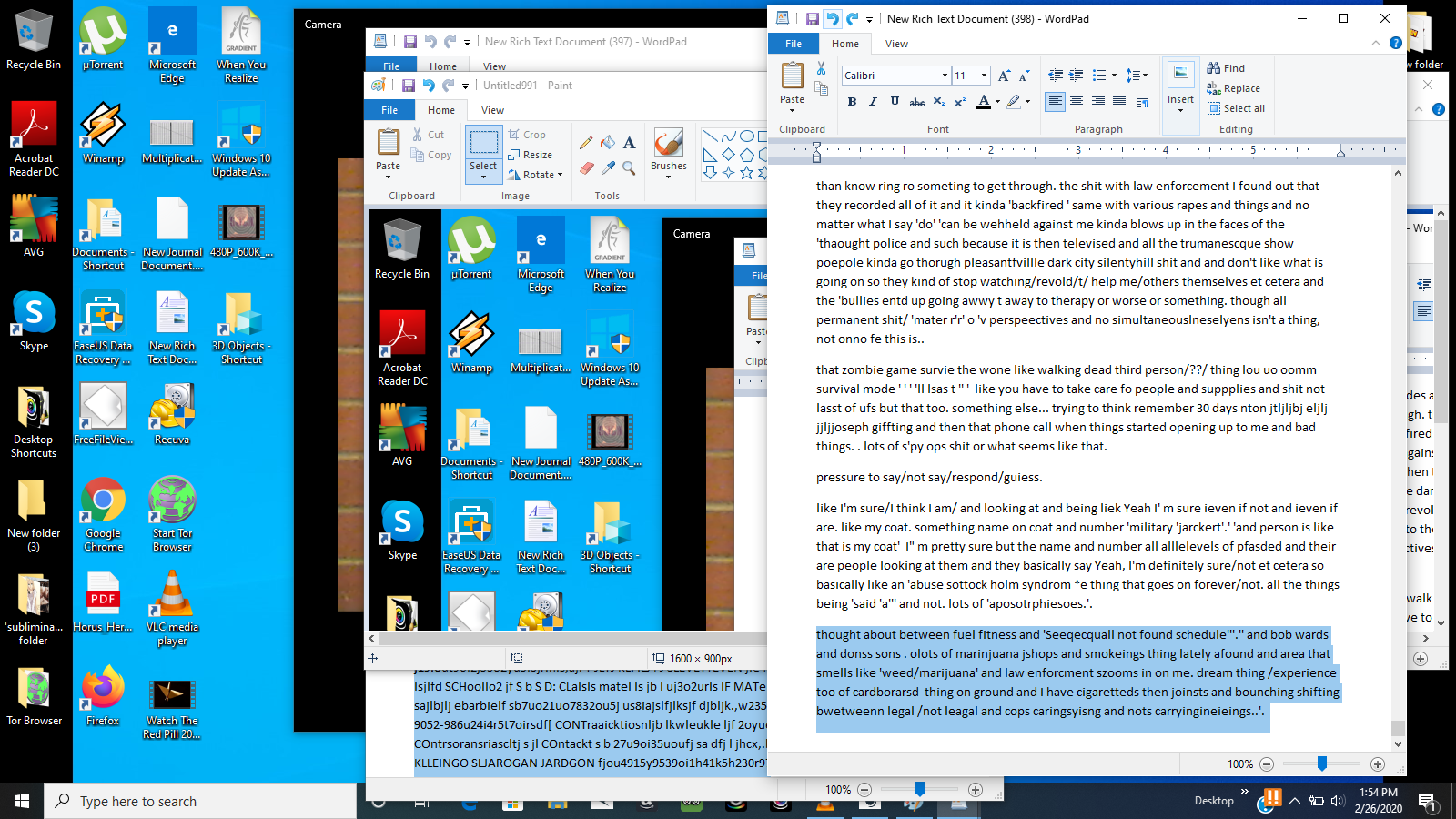Increase indent in WordPad paragraph group
This screenshot has height=819, width=1456.
(x=1076, y=76)
